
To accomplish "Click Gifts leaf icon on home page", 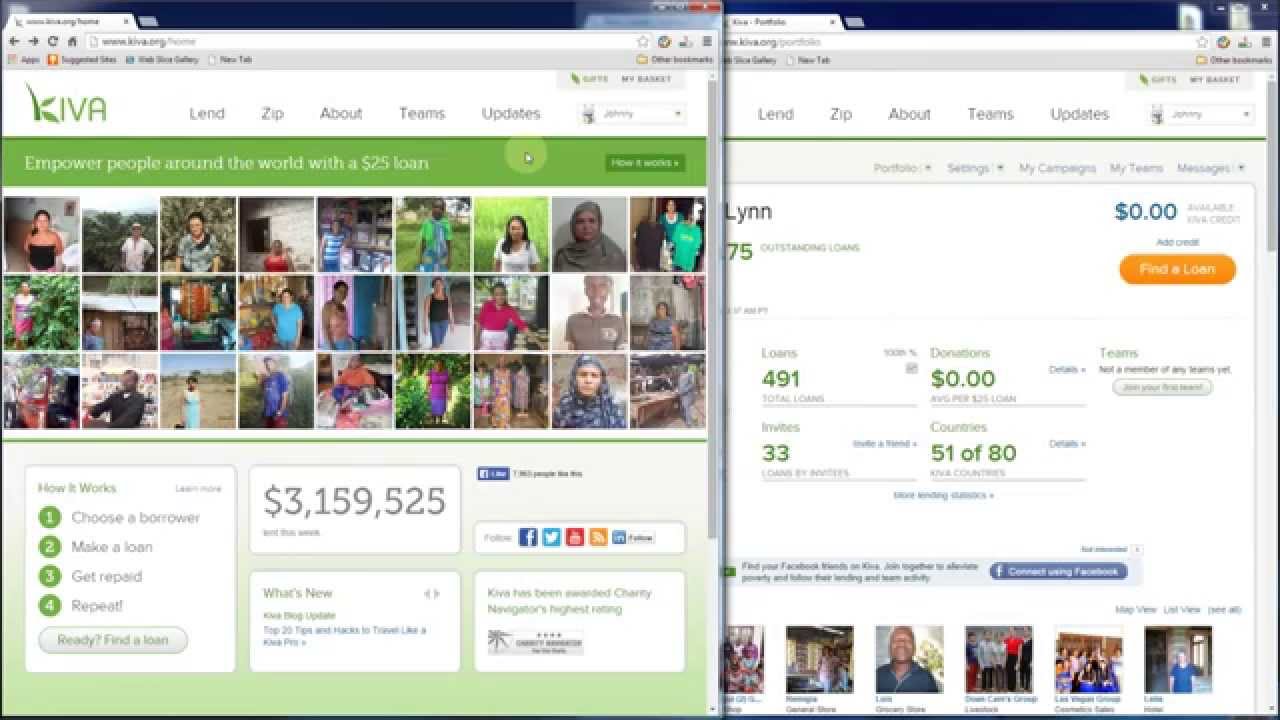I will 575,79.
